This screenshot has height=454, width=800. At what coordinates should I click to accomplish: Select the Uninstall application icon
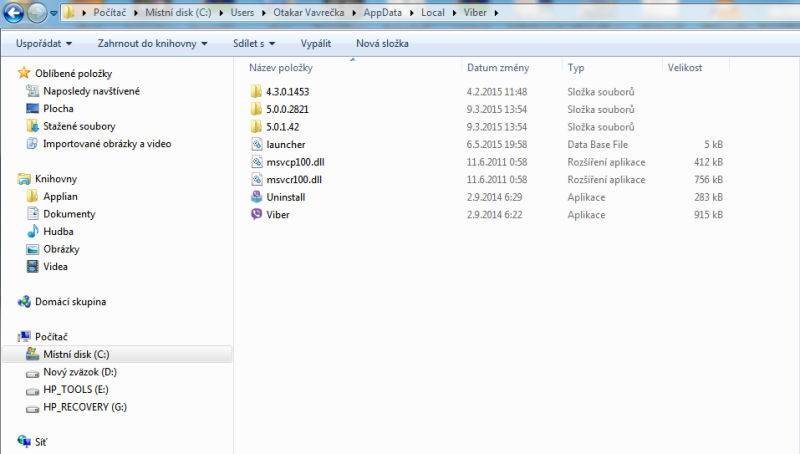click(257, 197)
